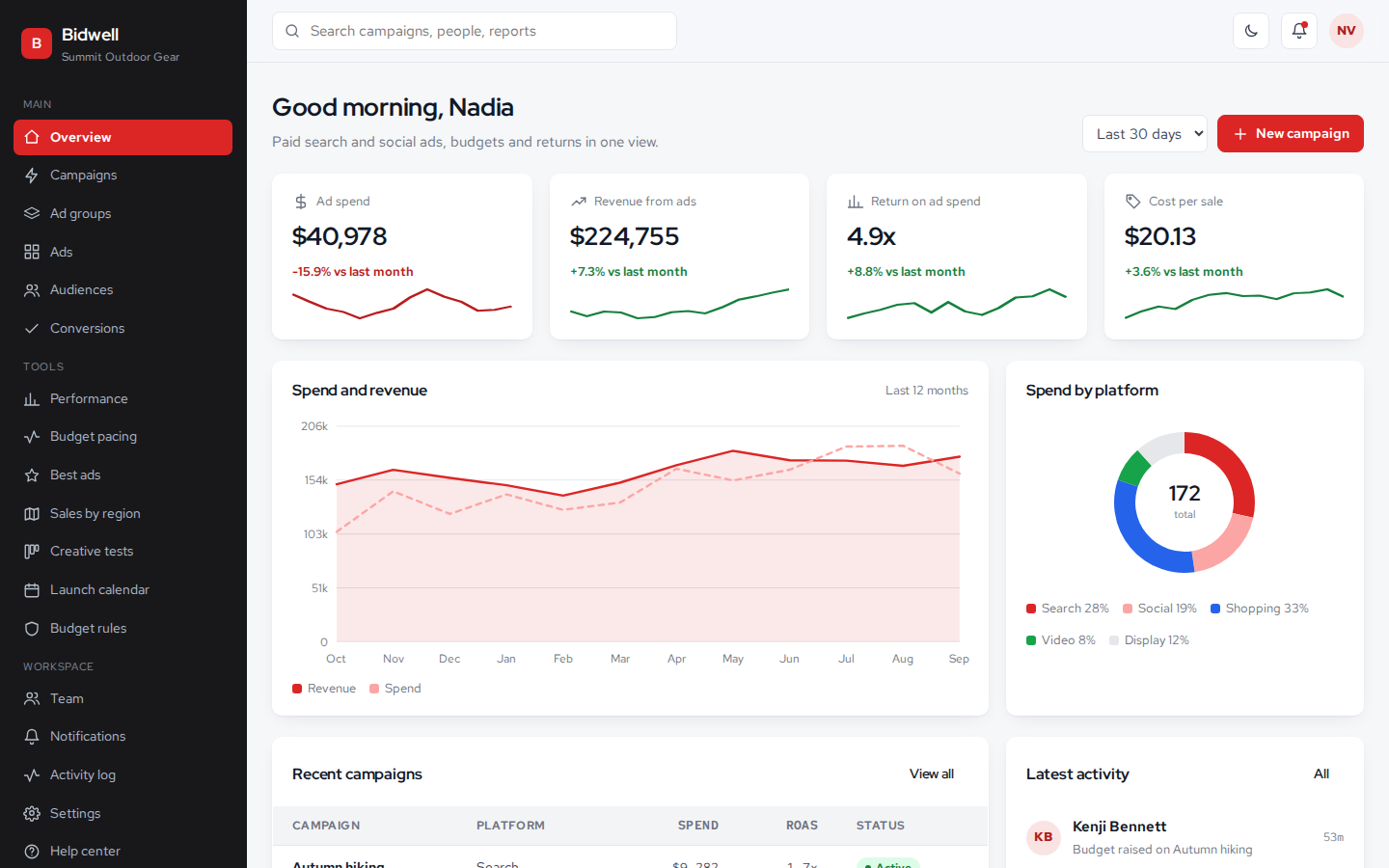The width and height of the screenshot is (1389, 868).
Task: Click the Cost per sale tag icon
Action: [1132, 202]
